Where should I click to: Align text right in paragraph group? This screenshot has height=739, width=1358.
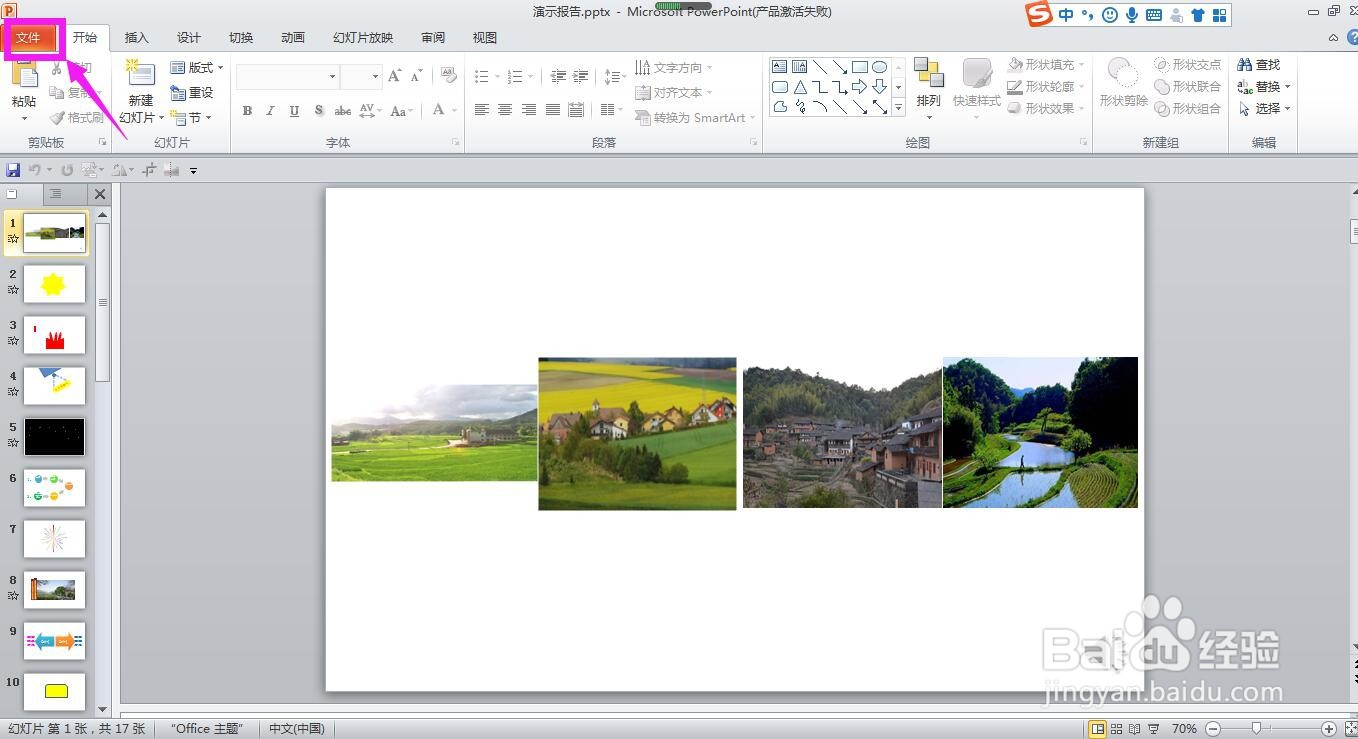click(529, 110)
